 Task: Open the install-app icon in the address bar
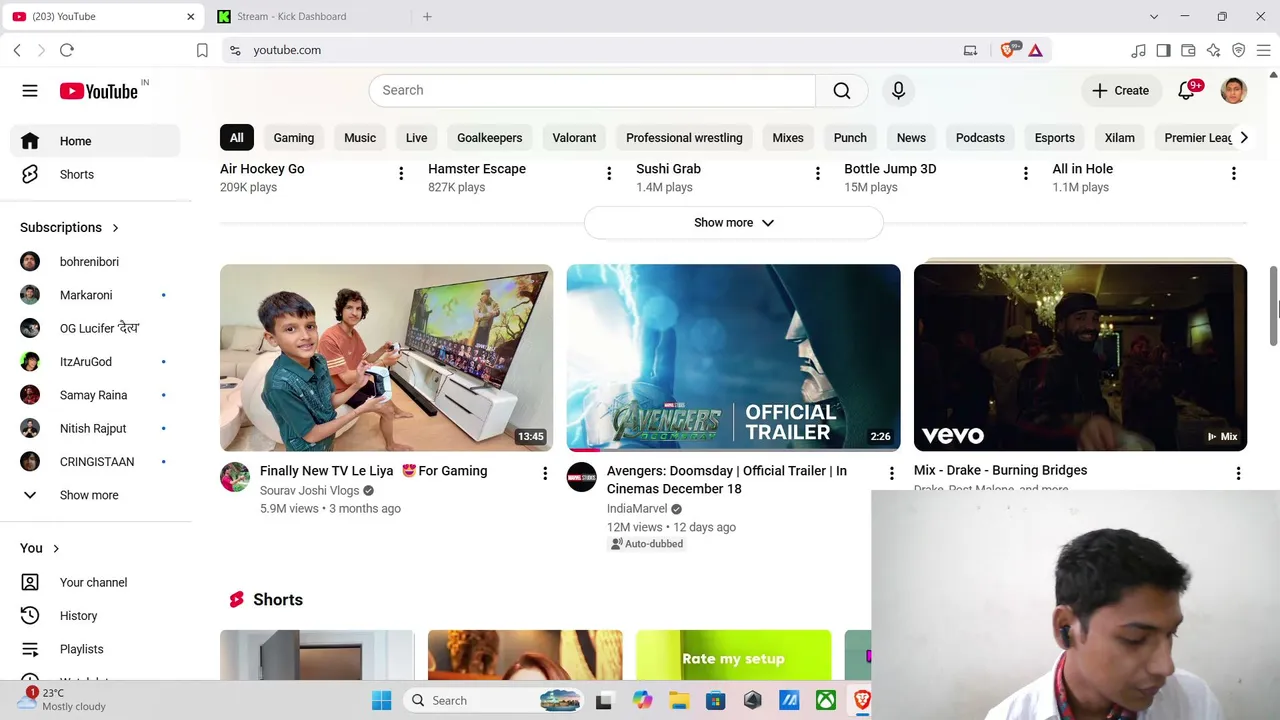[970, 50]
